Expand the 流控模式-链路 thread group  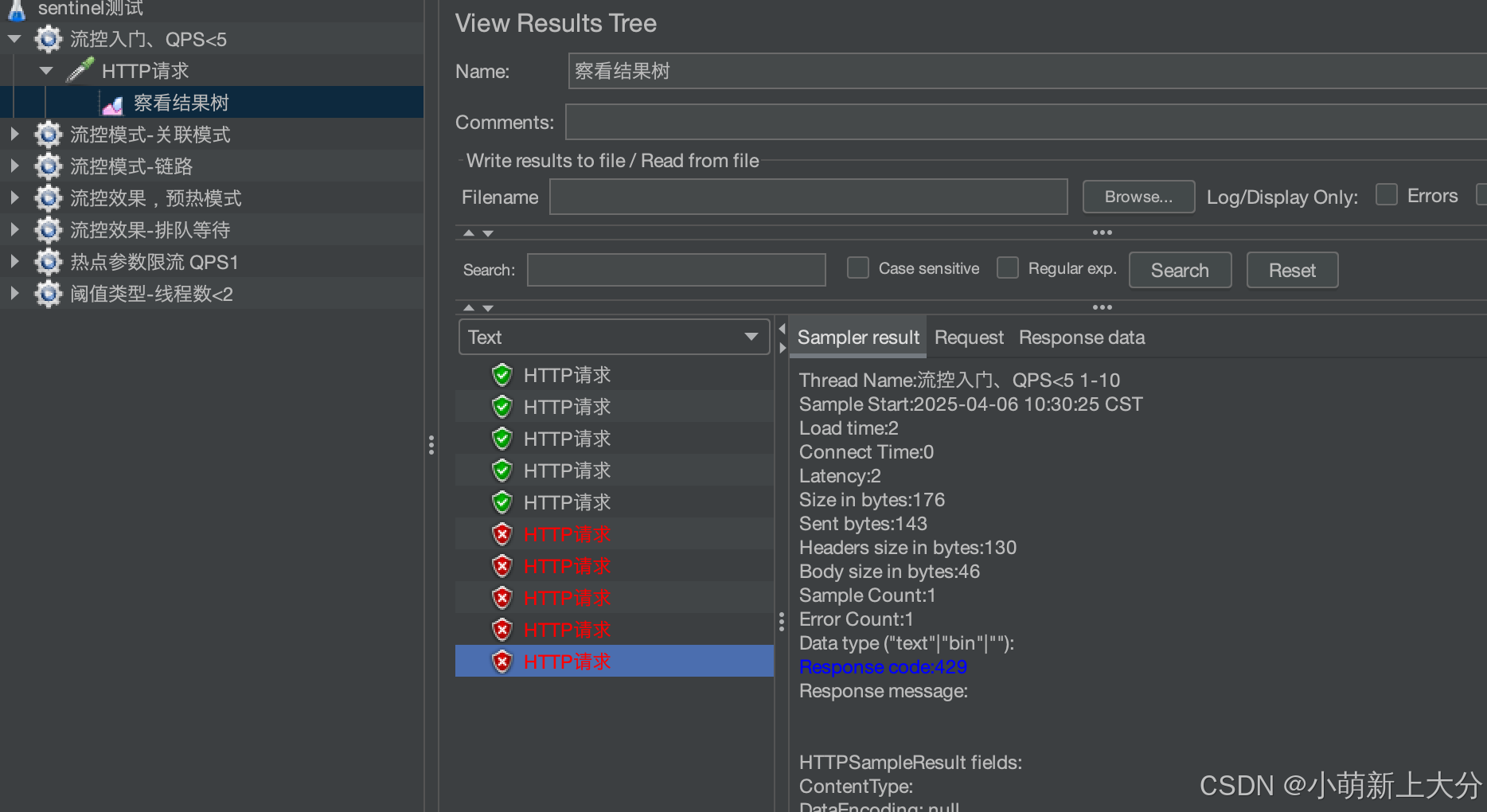pyautogui.click(x=14, y=166)
